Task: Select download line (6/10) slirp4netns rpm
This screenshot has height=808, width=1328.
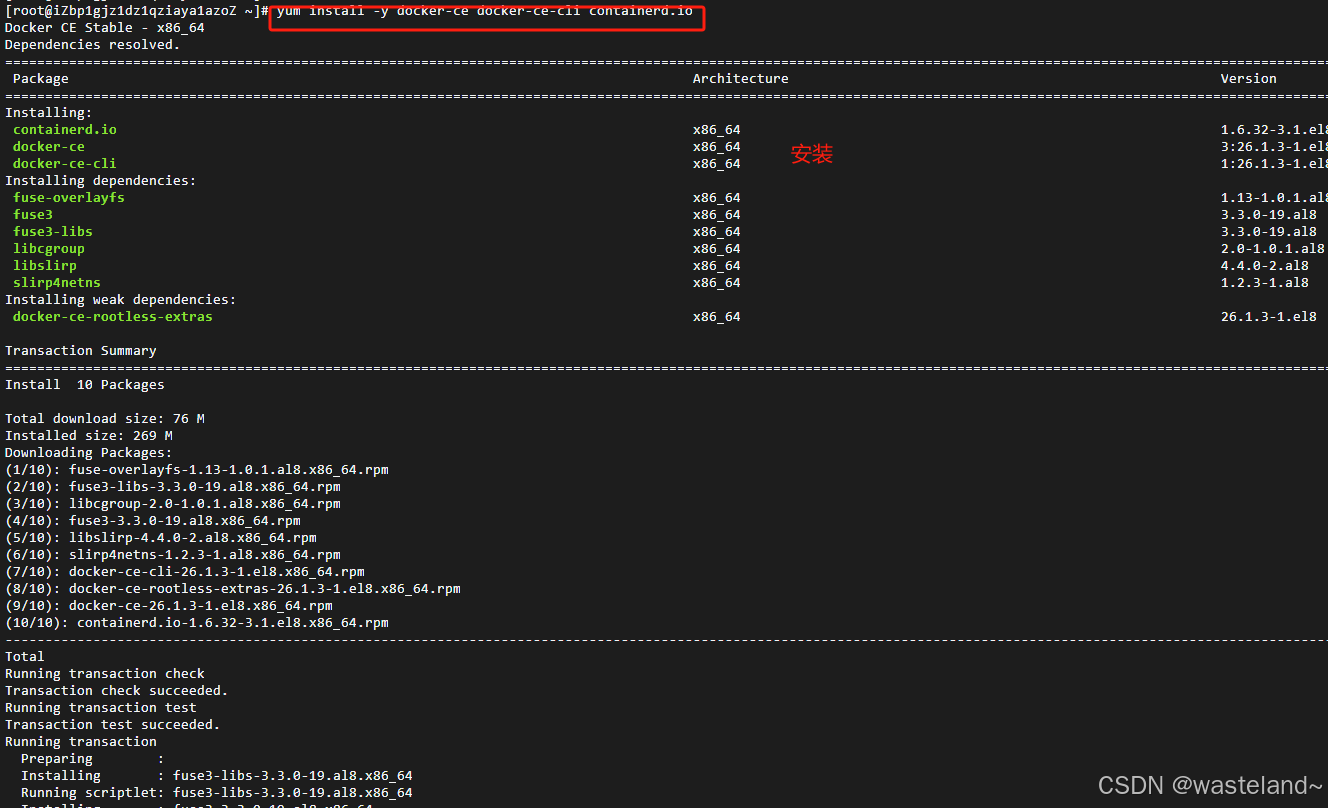Action: coord(173,555)
